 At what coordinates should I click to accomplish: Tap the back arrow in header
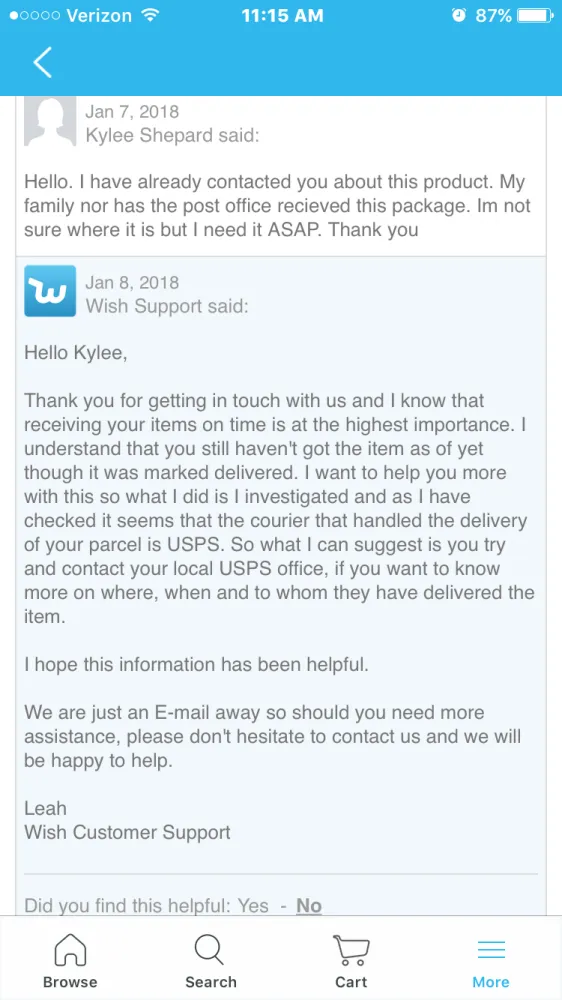click(43, 62)
